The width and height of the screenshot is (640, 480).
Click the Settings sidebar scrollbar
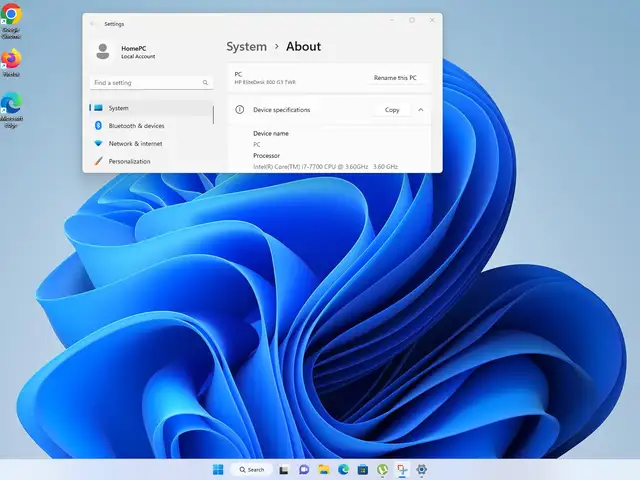(213, 115)
